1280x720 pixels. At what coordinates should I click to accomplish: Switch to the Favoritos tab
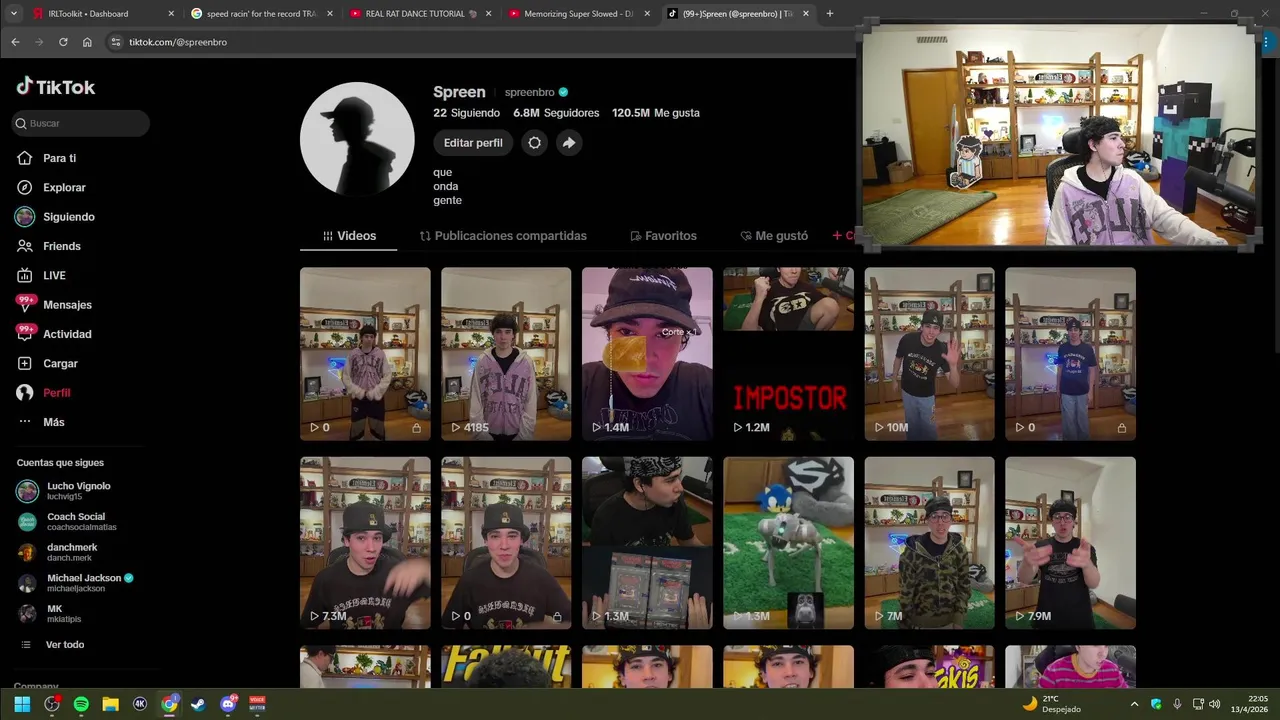pyautogui.click(x=663, y=236)
